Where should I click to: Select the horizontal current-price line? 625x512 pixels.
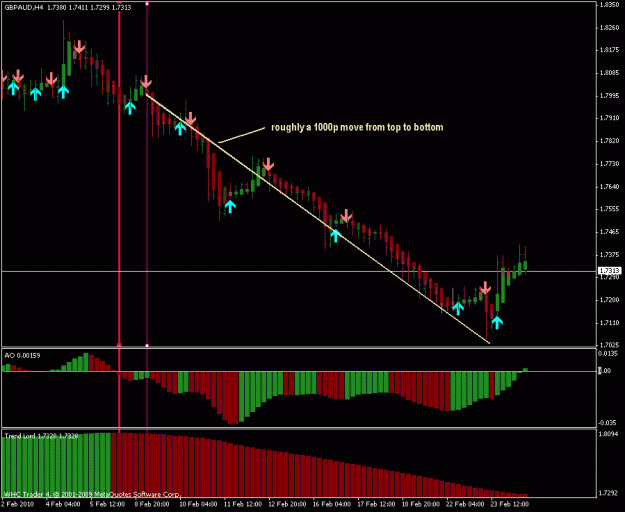pos(299,271)
